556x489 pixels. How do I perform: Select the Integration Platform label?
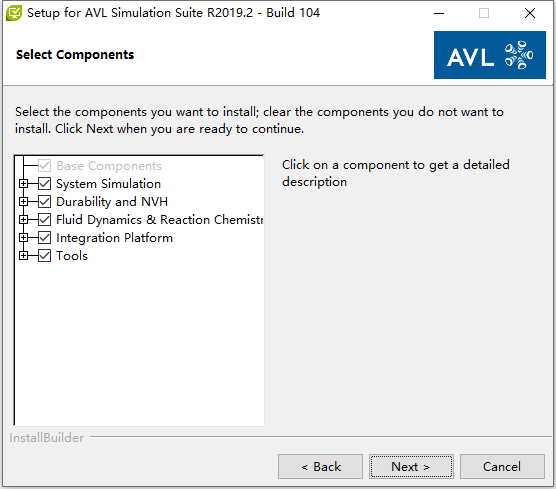[x=115, y=238]
